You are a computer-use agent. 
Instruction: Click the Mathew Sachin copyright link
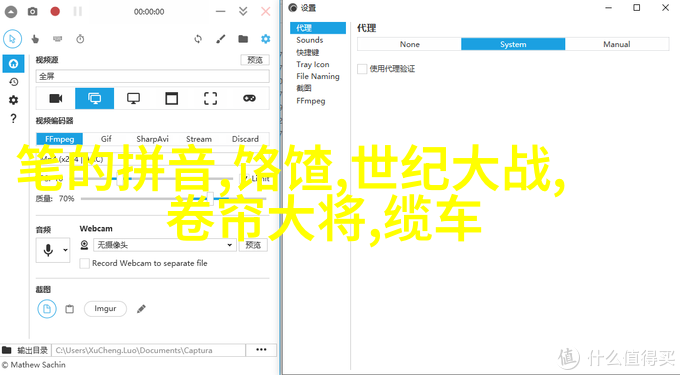[x=33, y=365]
